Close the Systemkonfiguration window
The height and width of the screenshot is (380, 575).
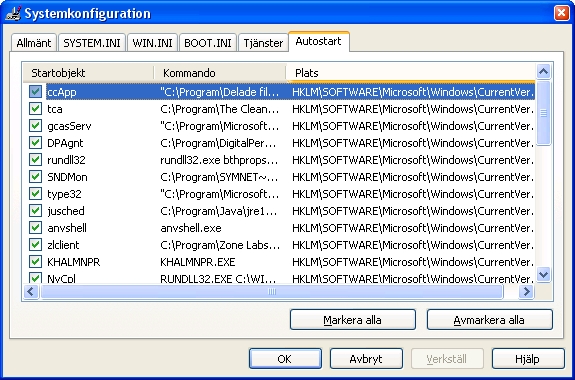click(561, 13)
